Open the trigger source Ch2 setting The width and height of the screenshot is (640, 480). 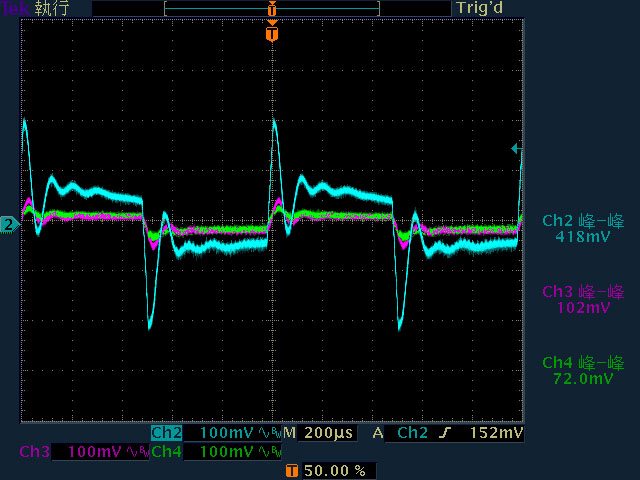click(414, 433)
